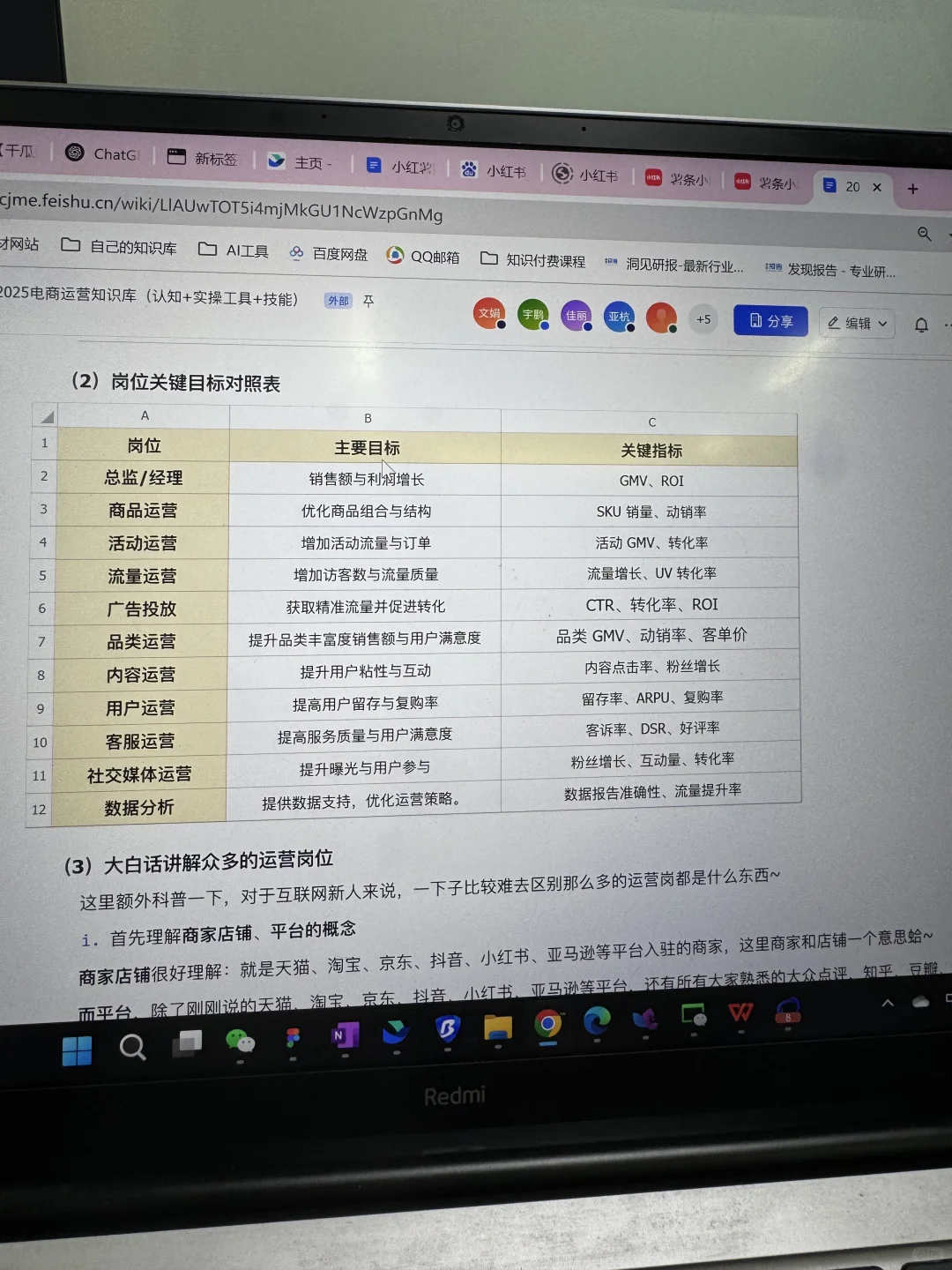Open WeChat from the taskbar
The height and width of the screenshot is (1270, 952).
coord(240,1042)
